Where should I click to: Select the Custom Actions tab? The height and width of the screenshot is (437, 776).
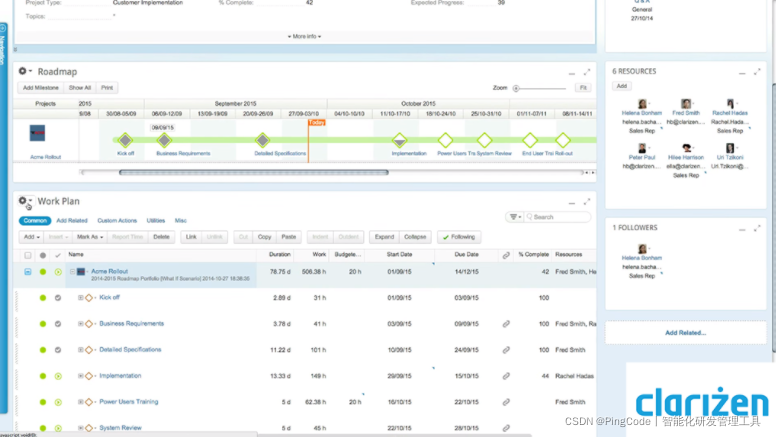tap(117, 221)
